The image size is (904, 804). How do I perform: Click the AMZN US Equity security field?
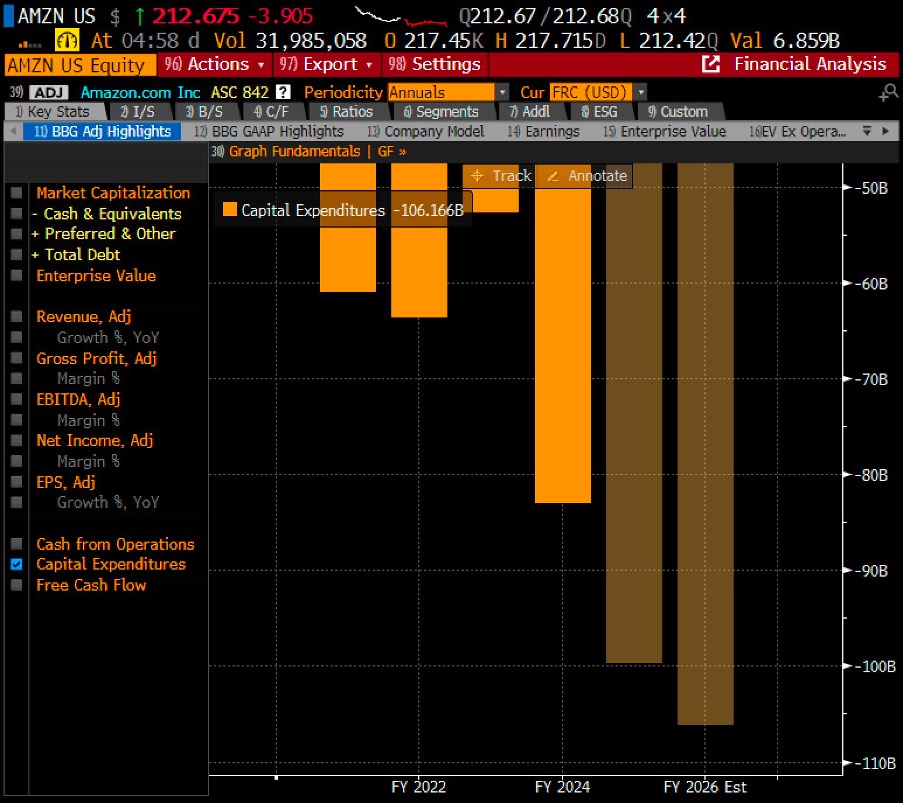point(80,65)
